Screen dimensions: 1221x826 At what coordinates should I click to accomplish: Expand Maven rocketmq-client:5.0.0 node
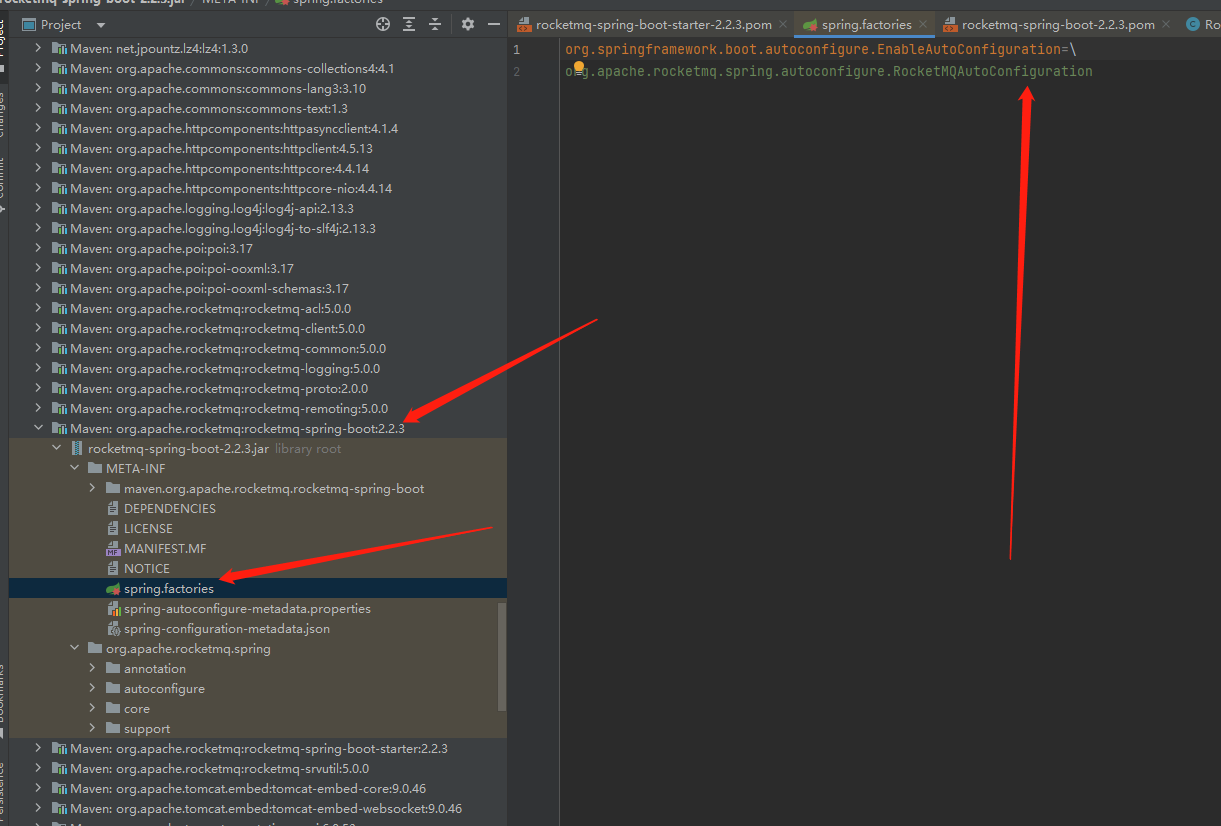coord(38,328)
